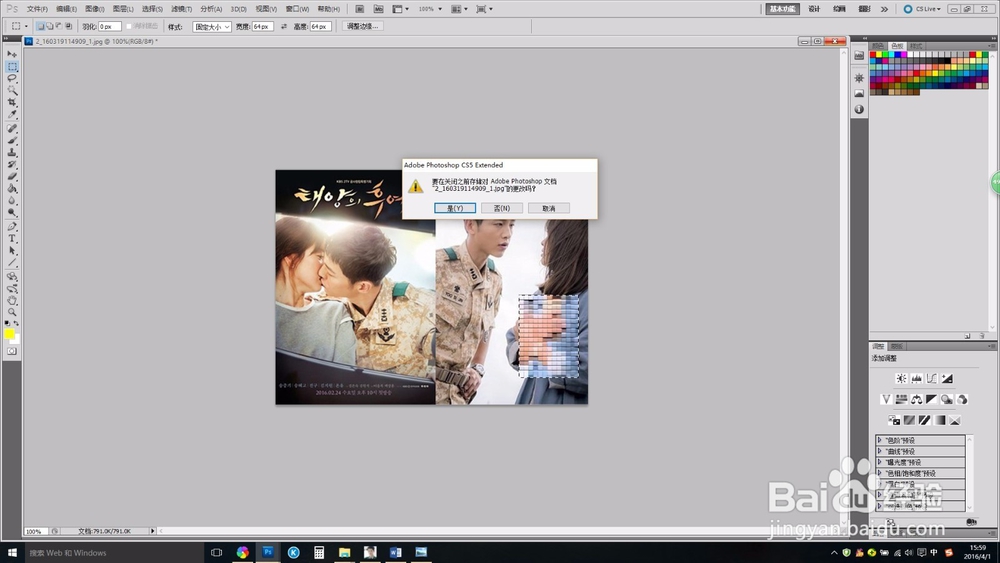1000x563 pixels.
Task: Select the Move tool
Action: tap(12, 54)
